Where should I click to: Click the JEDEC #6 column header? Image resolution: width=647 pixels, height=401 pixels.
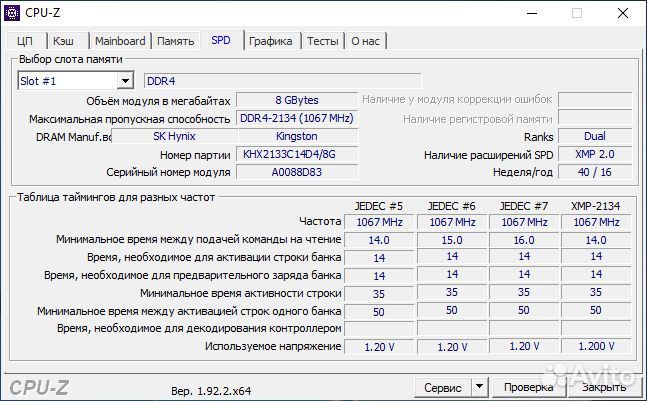coord(452,206)
